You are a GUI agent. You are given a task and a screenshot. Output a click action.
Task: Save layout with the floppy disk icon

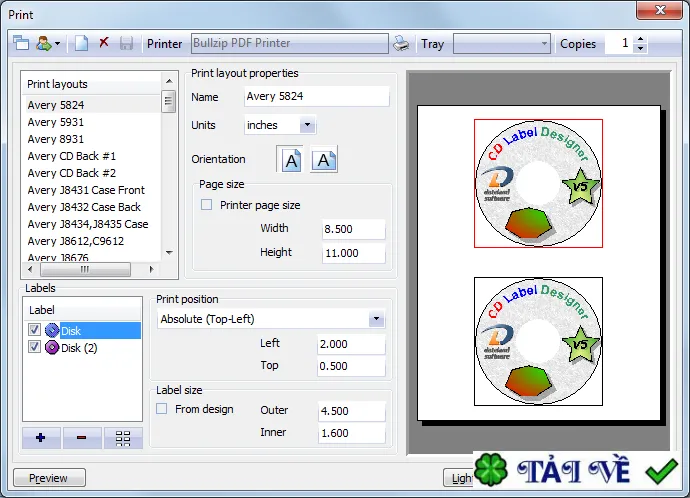click(x=126, y=43)
